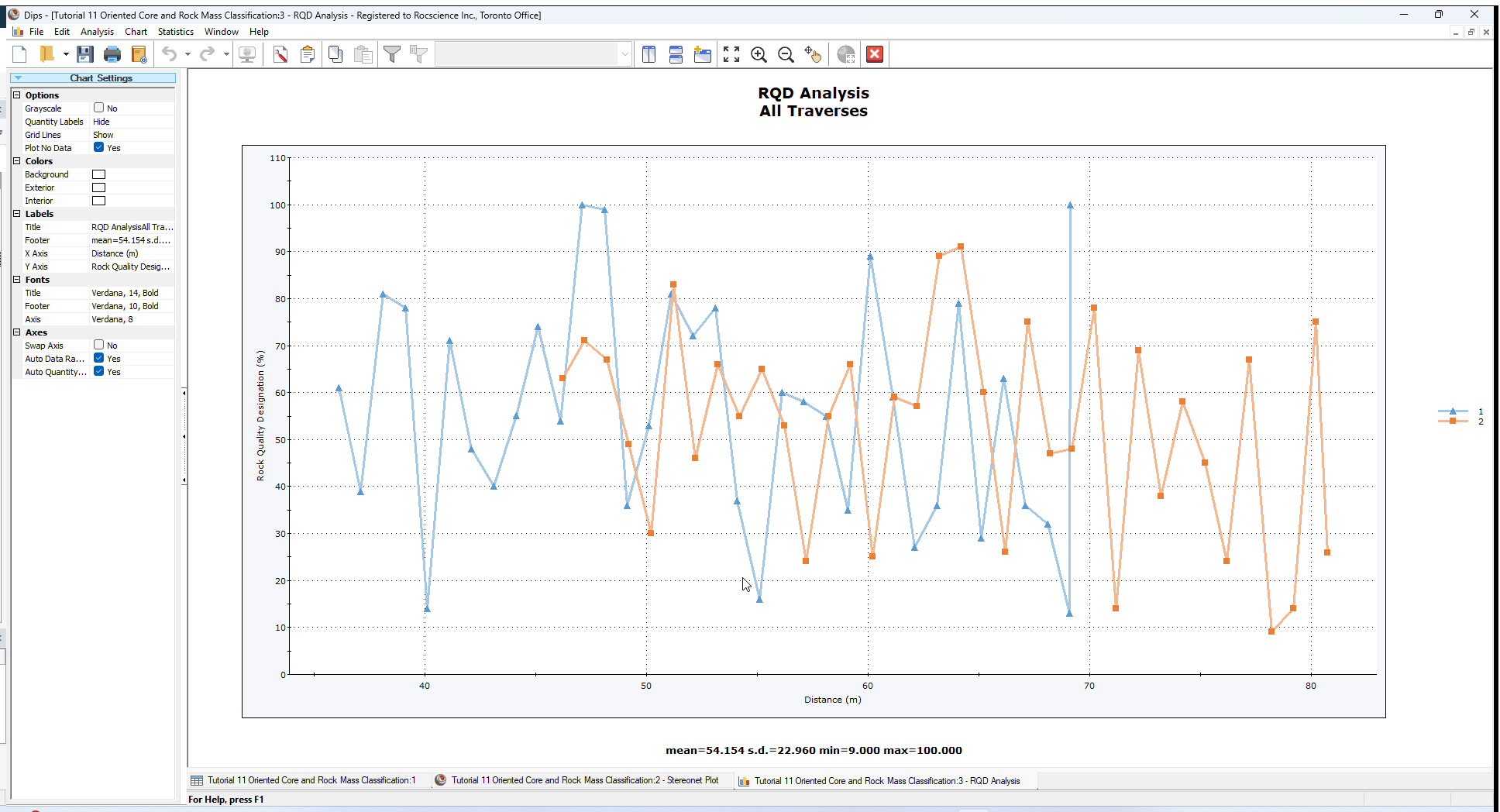Image resolution: width=1500 pixels, height=812 pixels.
Task: Collapse the Fonts section
Action: [x=17, y=279]
